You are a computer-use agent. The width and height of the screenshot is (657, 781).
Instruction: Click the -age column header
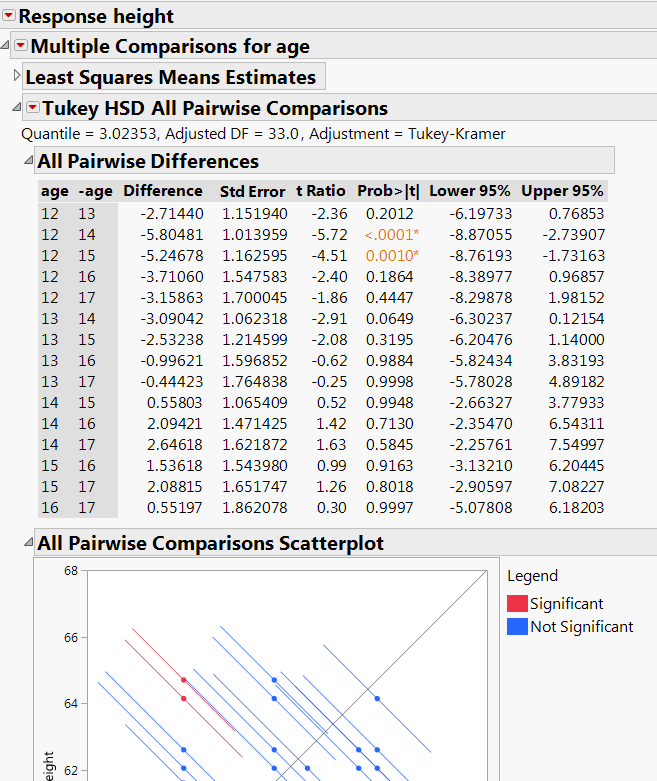pyautogui.click(x=95, y=191)
